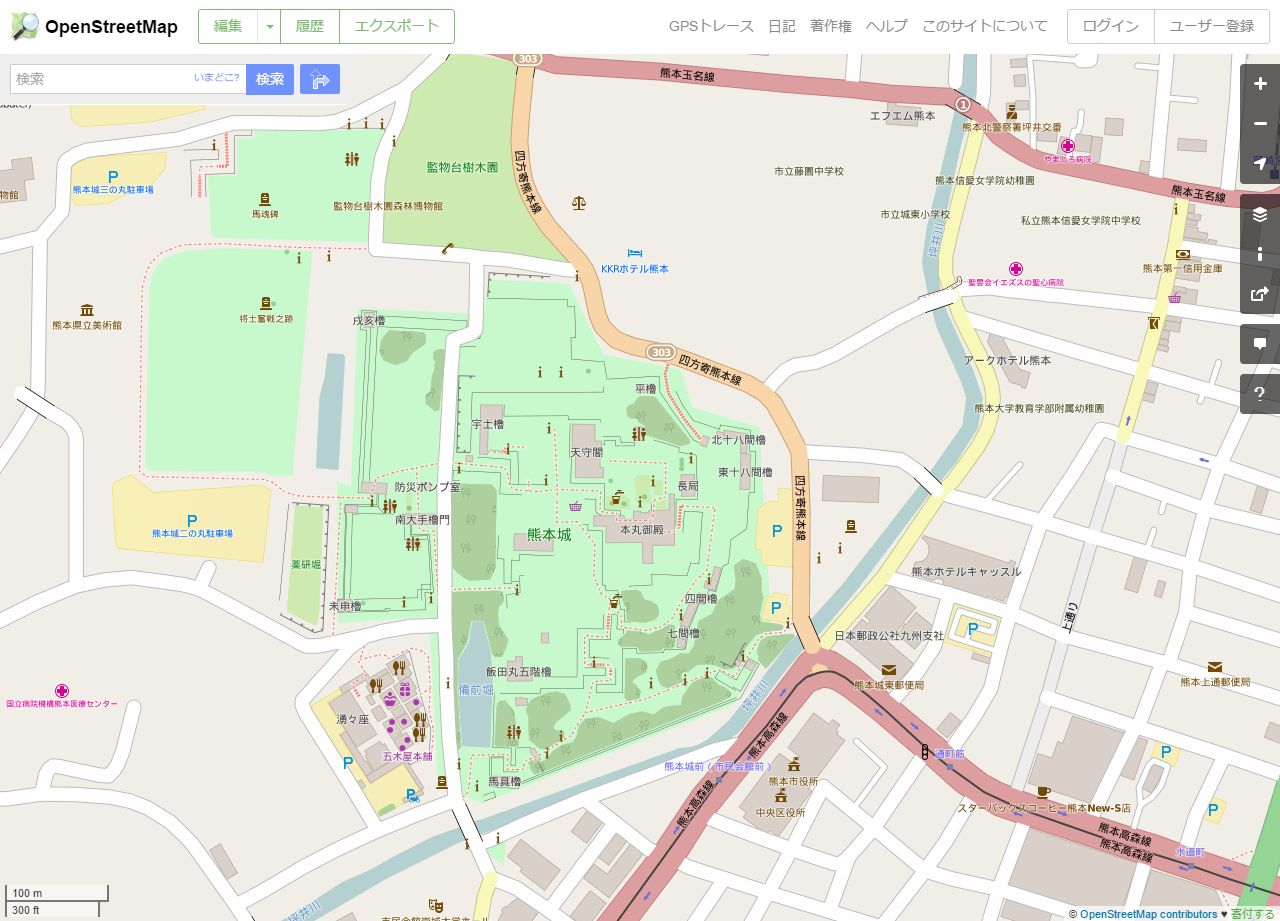Viewport: 1280px width, 921px height.
Task: Open the query features tool
Action: point(1260,394)
